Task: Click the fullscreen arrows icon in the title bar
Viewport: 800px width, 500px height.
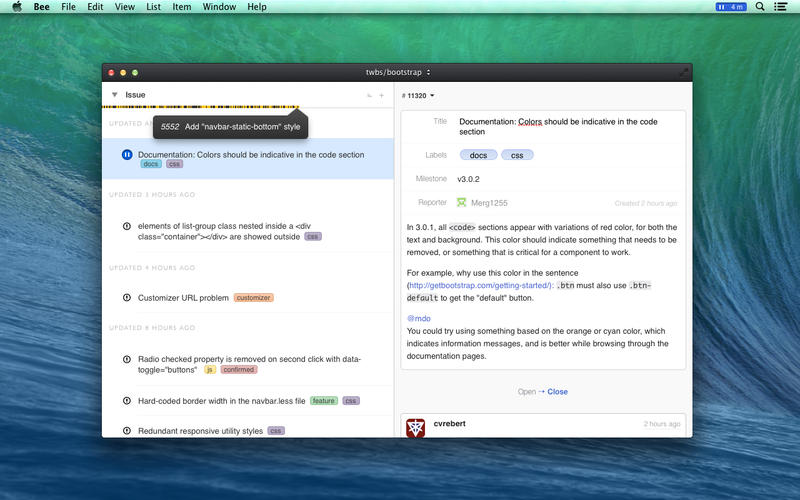Action: click(x=684, y=72)
